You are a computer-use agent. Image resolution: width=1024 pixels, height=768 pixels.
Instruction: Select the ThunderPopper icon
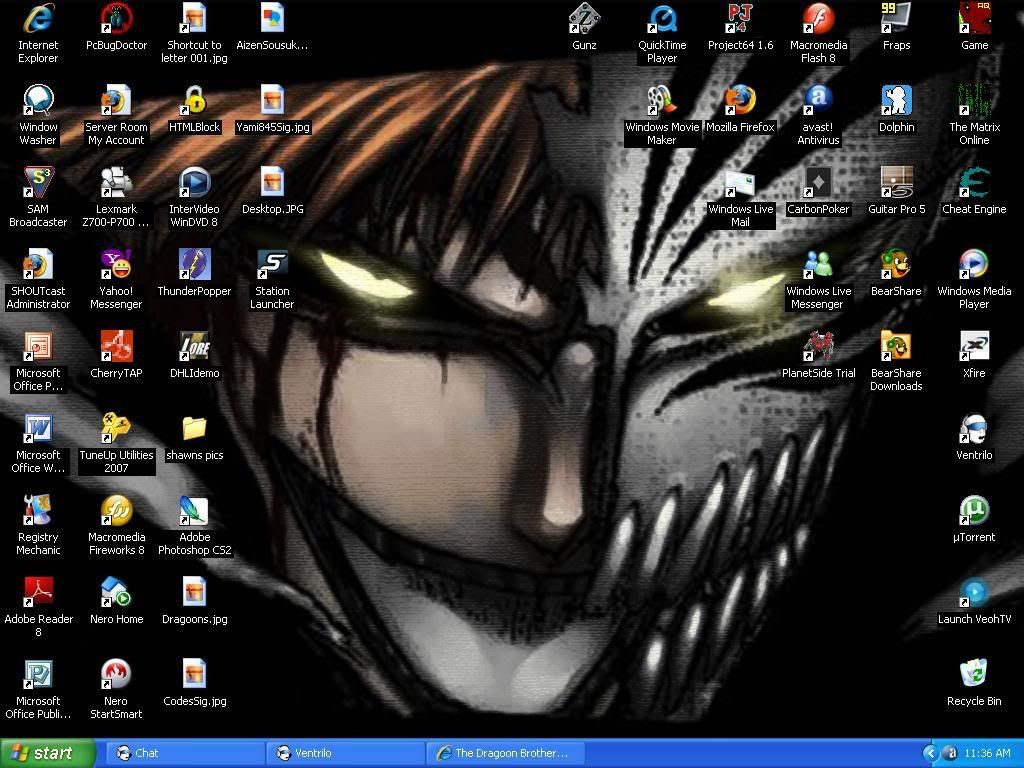point(194,264)
